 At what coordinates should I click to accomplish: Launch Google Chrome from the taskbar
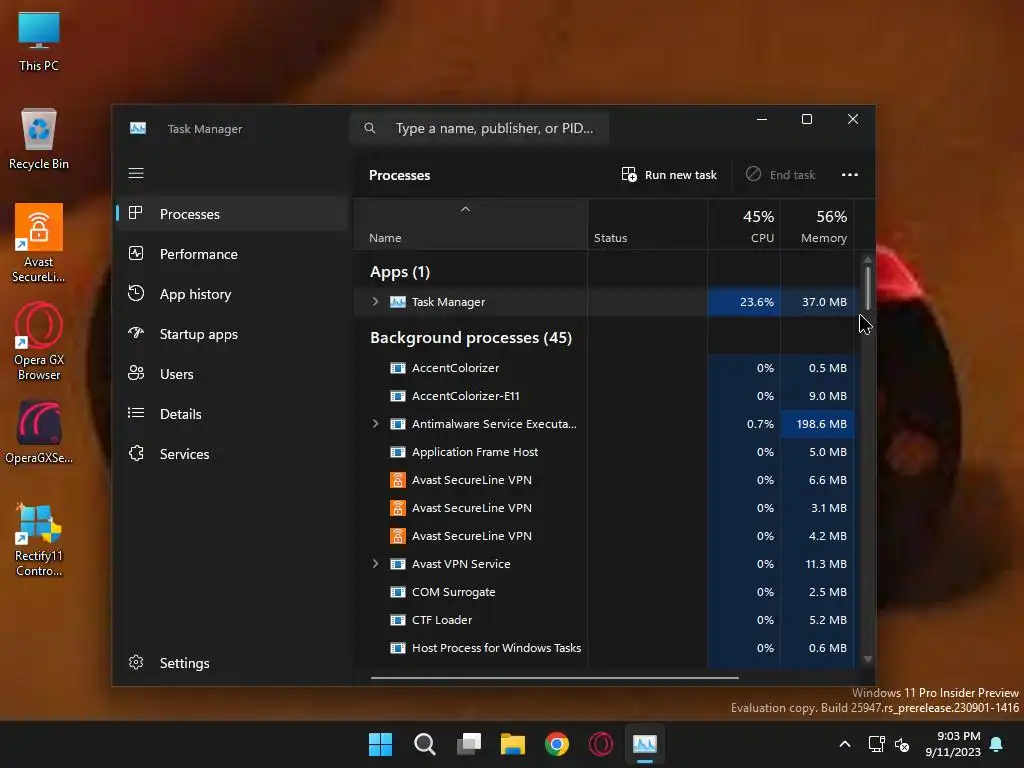click(557, 744)
